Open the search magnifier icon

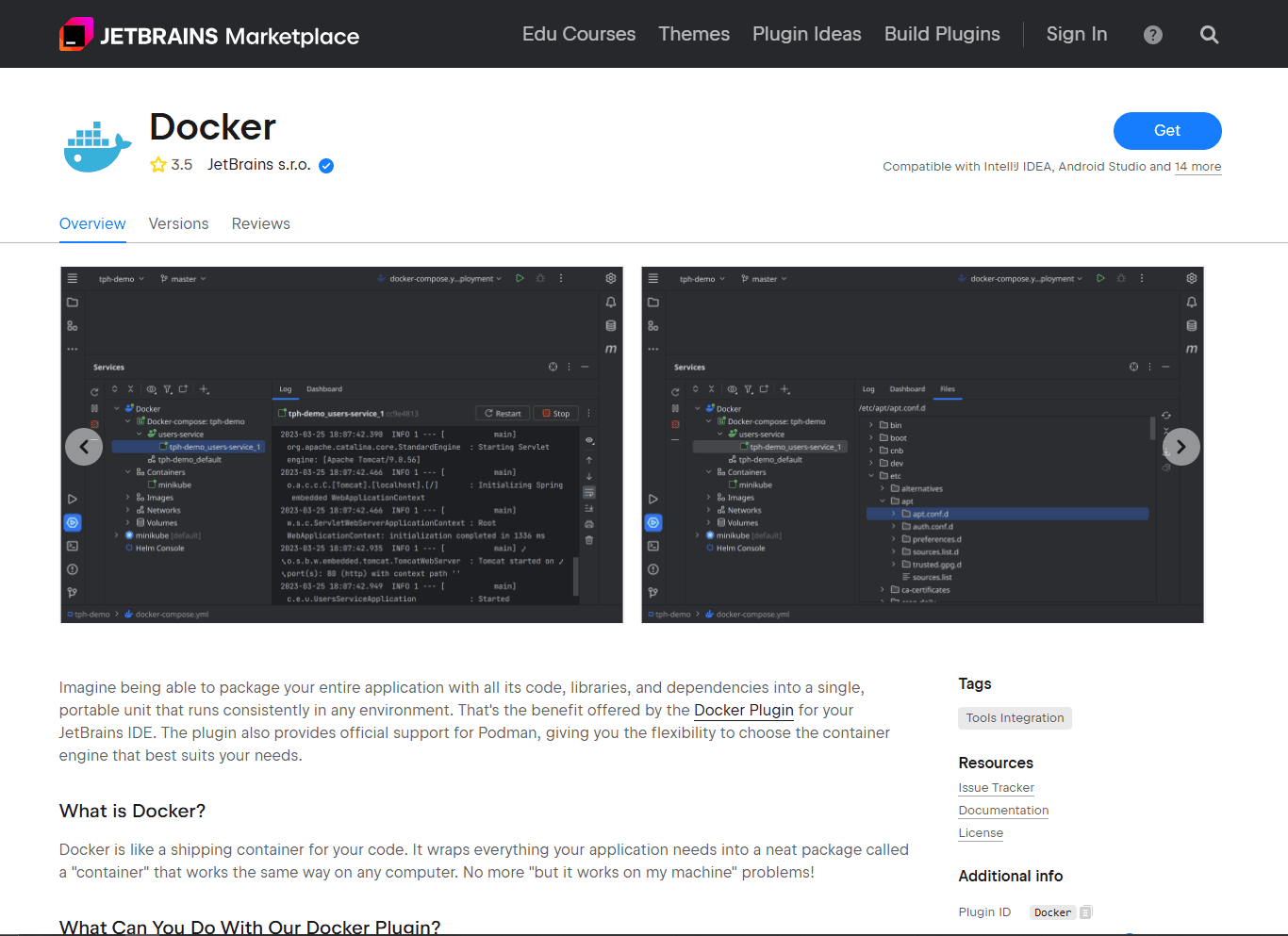point(1209,35)
